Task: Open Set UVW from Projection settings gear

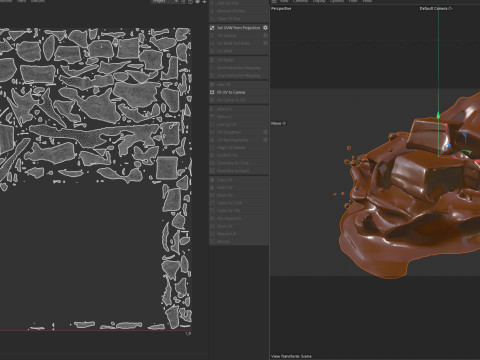Action: point(265,28)
